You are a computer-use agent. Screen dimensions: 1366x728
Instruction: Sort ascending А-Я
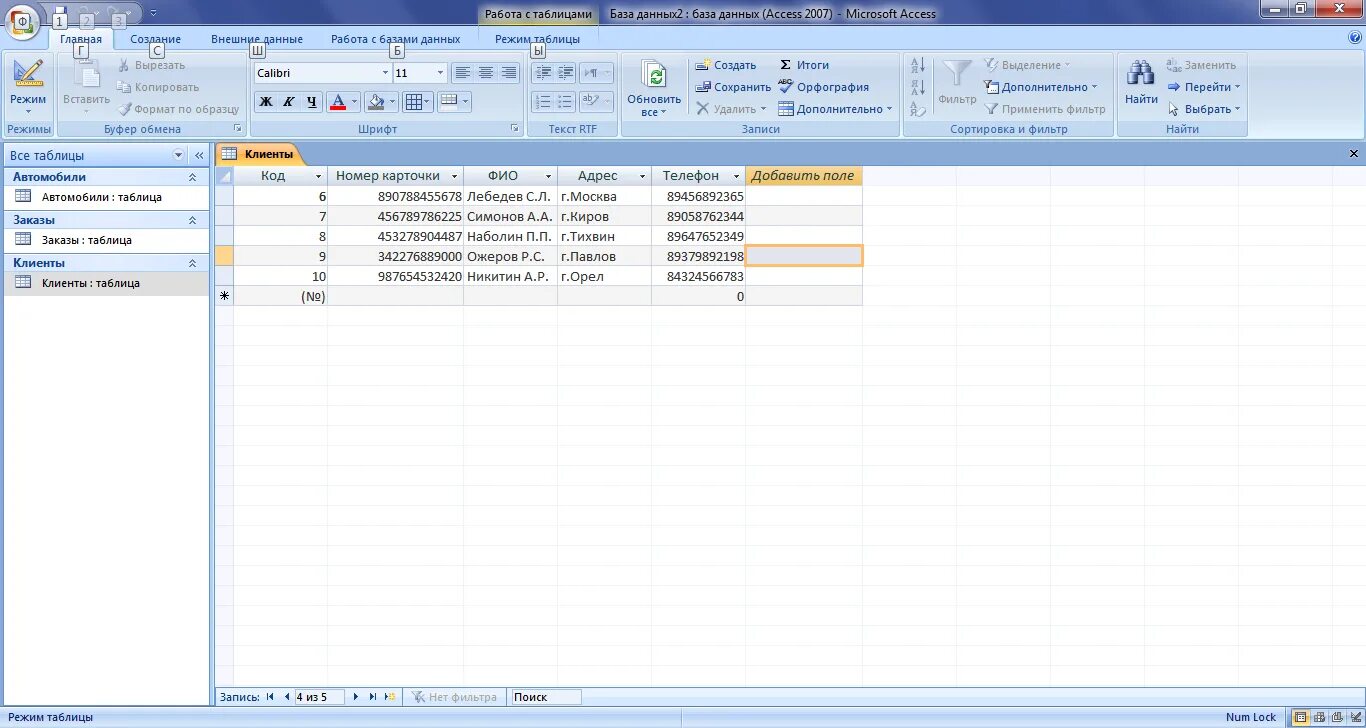click(x=918, y=65)
